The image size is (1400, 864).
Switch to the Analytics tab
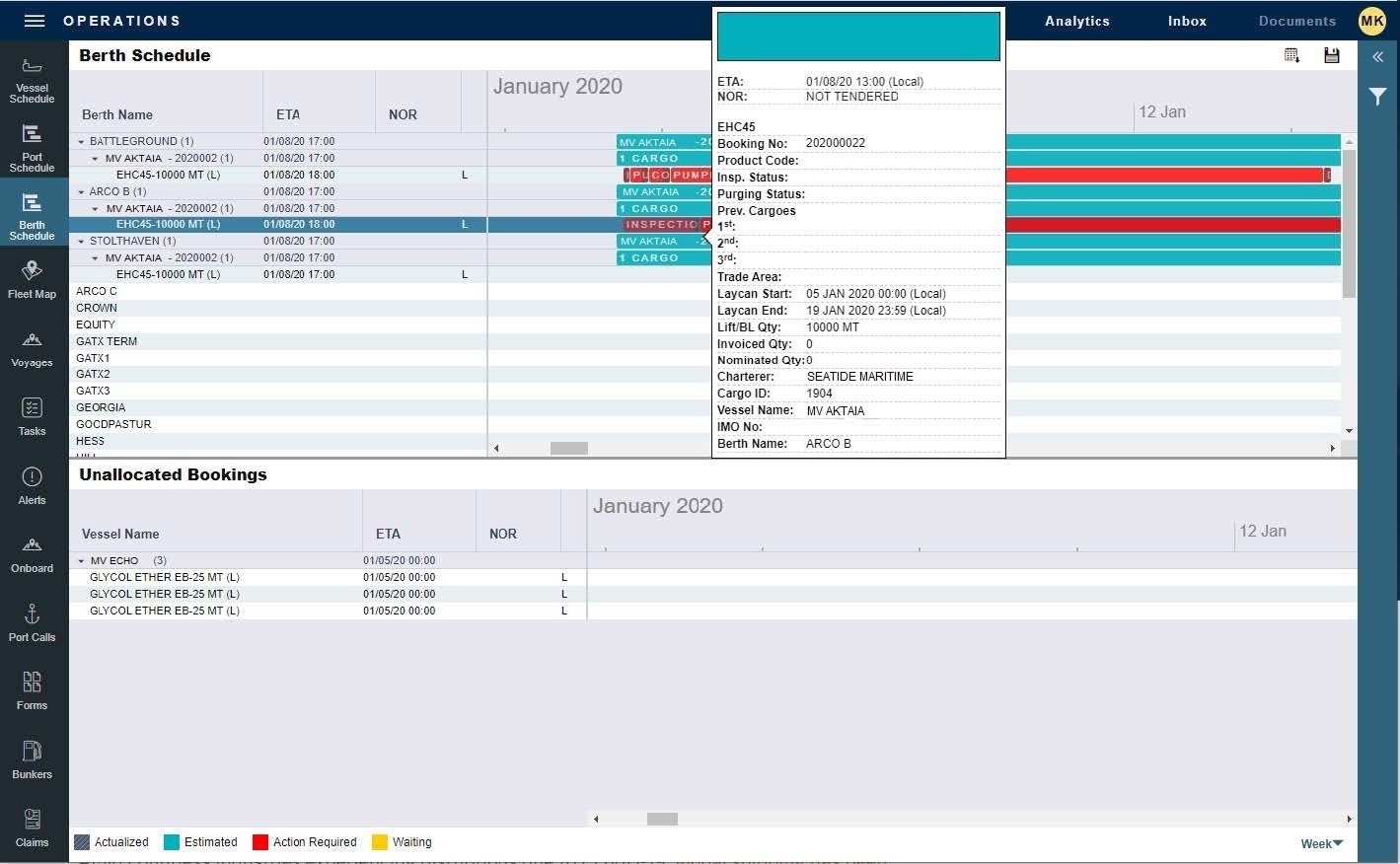(x=1076, y=21)
